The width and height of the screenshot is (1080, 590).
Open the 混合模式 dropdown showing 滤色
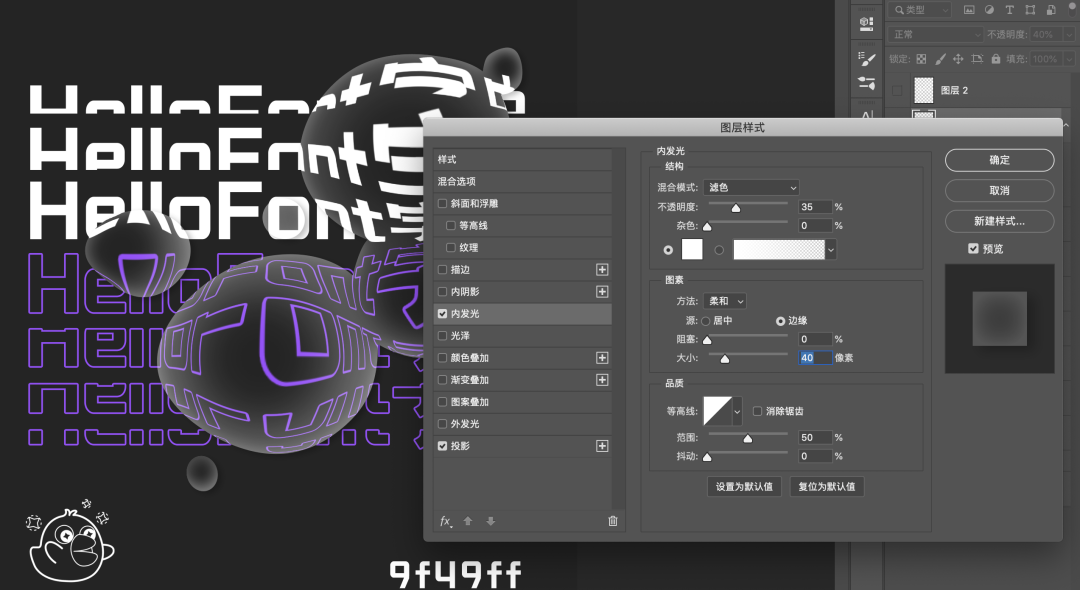click(x=751, y=187)
